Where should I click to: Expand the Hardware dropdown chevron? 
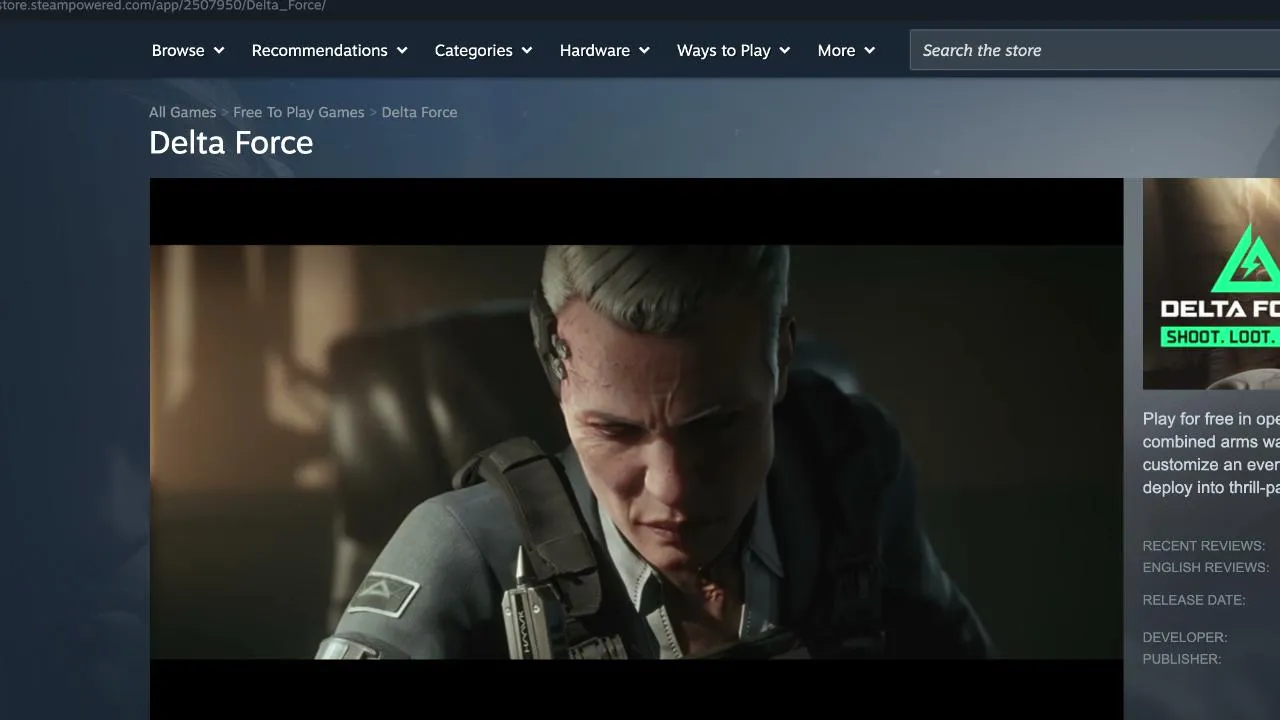644,51
